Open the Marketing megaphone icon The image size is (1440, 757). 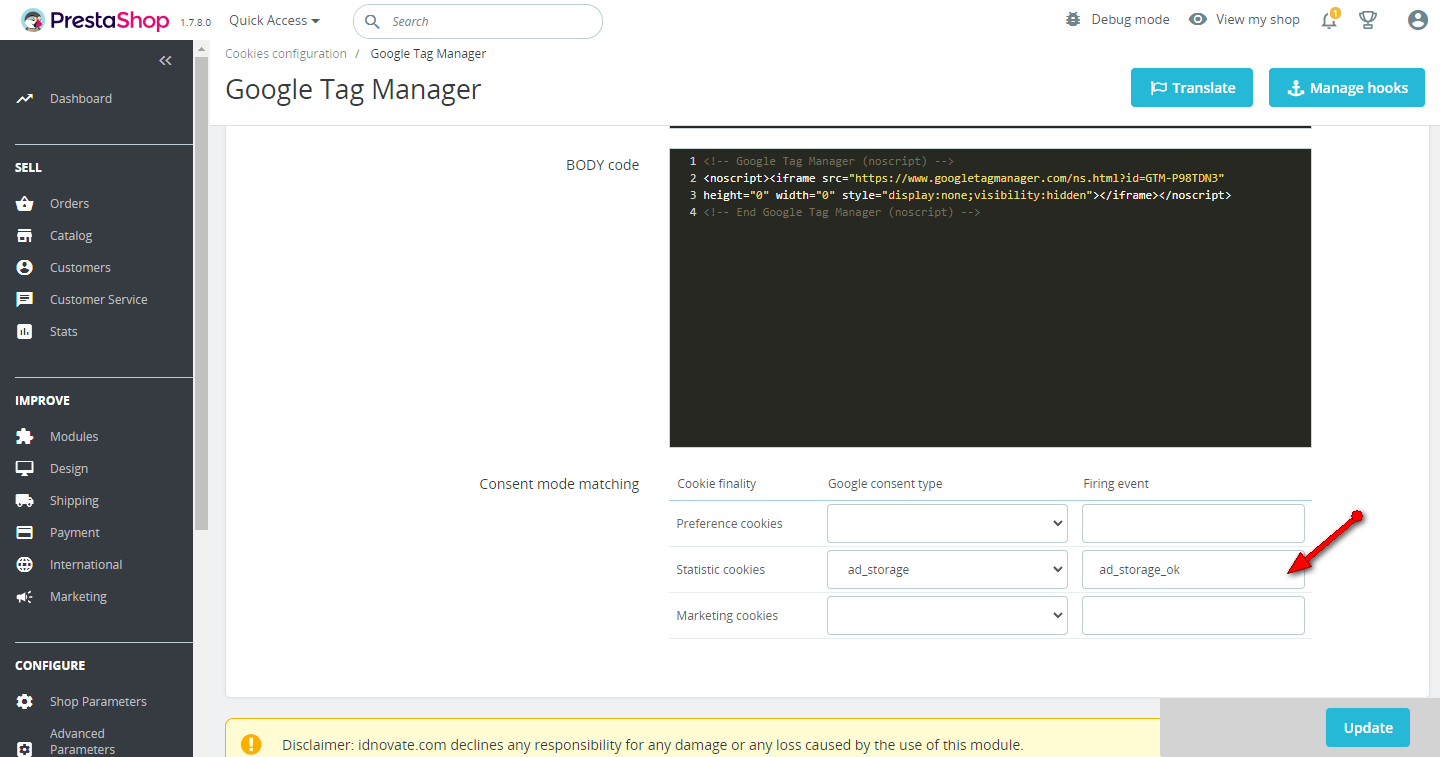click(x=25, y=597)
